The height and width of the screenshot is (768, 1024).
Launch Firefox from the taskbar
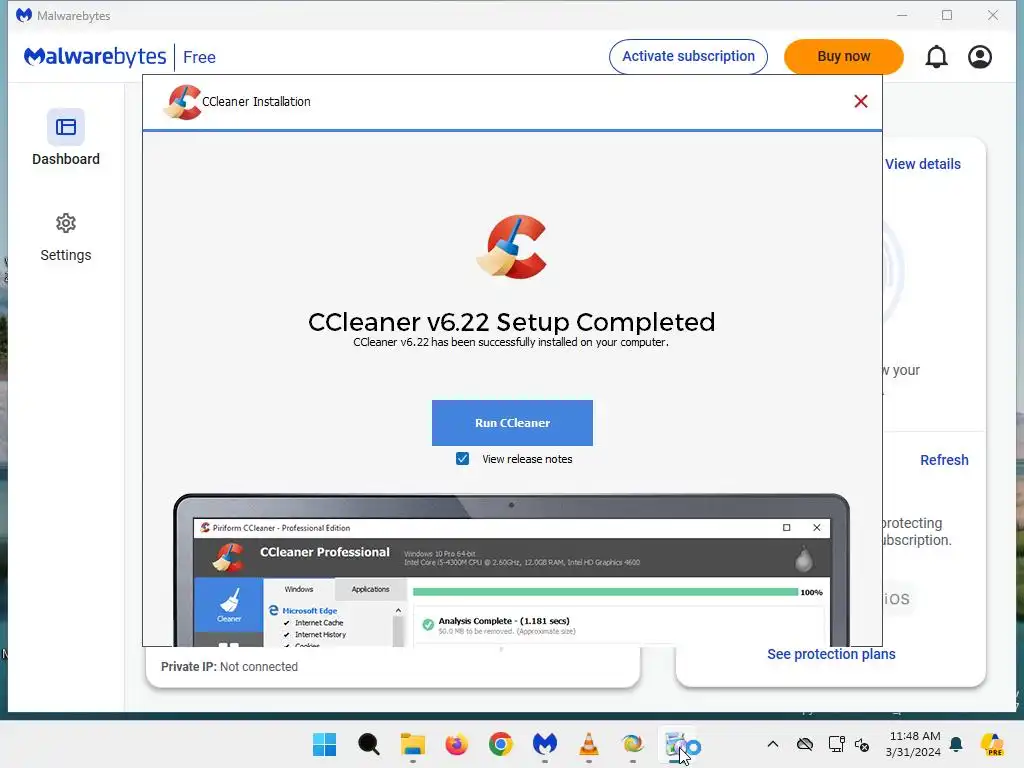click(456, 744)
